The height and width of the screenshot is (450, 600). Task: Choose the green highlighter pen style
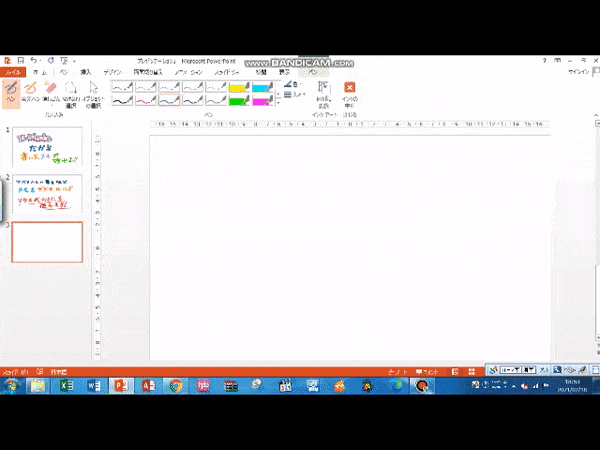point(239,100)
